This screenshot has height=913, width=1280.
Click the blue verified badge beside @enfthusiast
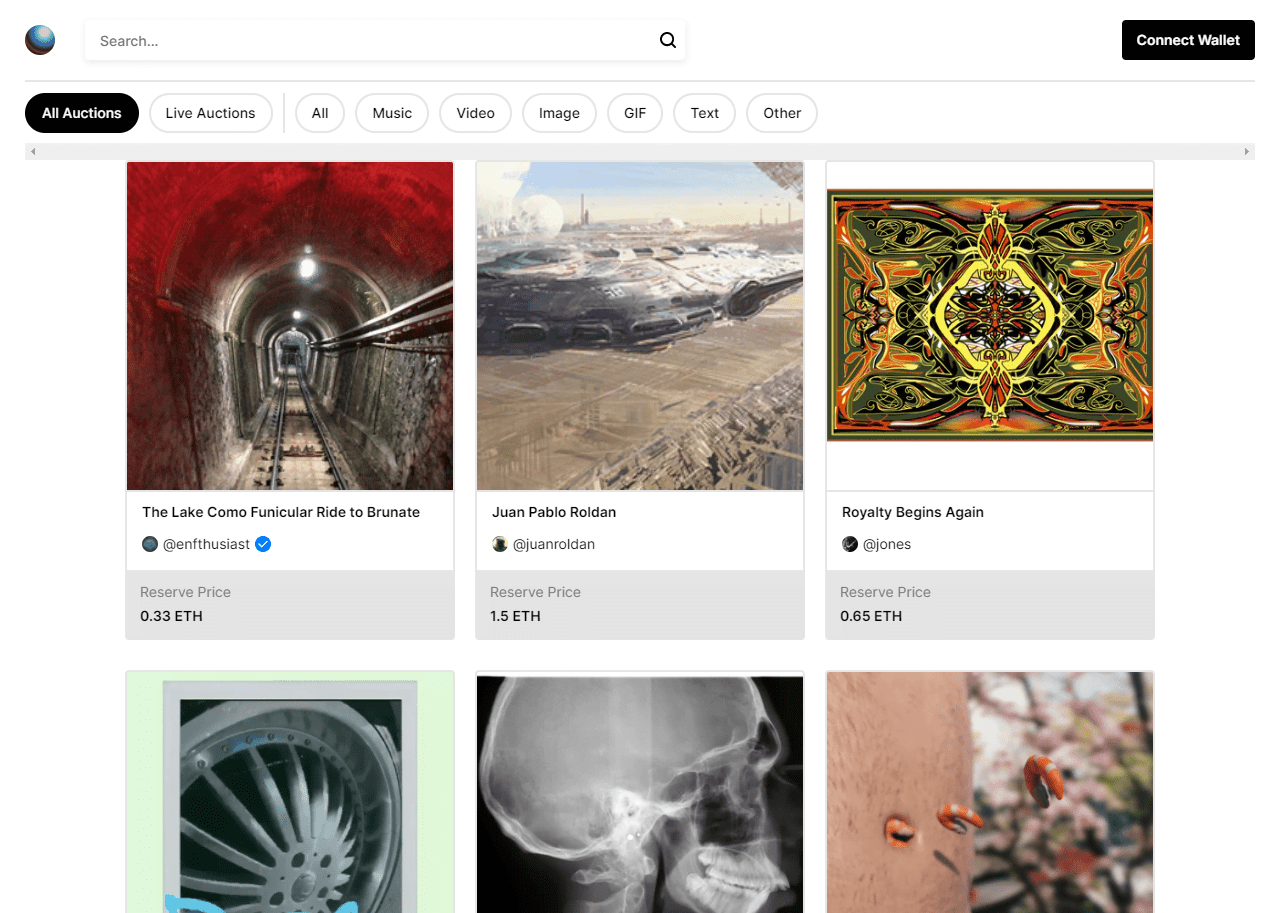[263, 544]
